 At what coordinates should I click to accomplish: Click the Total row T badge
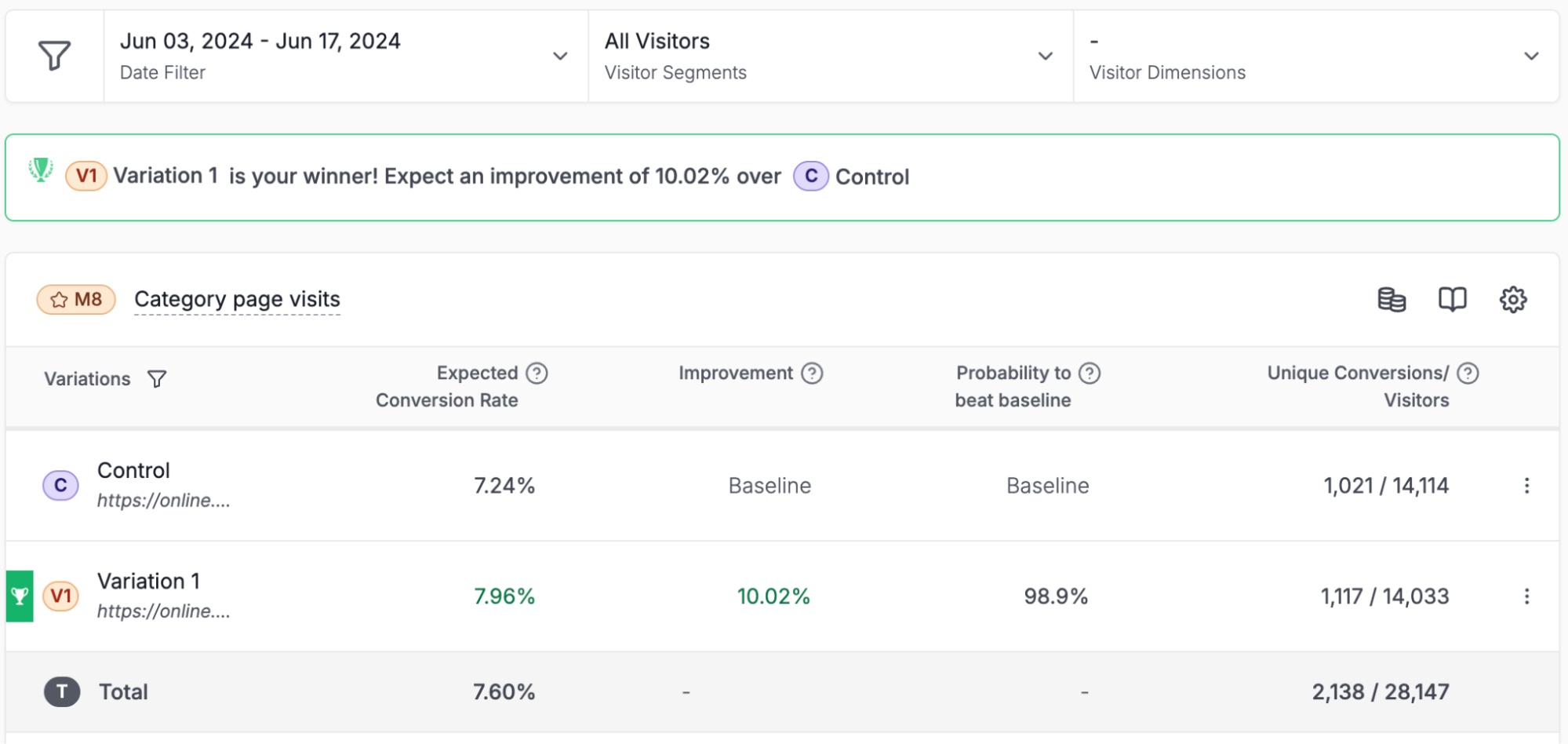pos(62,691)
